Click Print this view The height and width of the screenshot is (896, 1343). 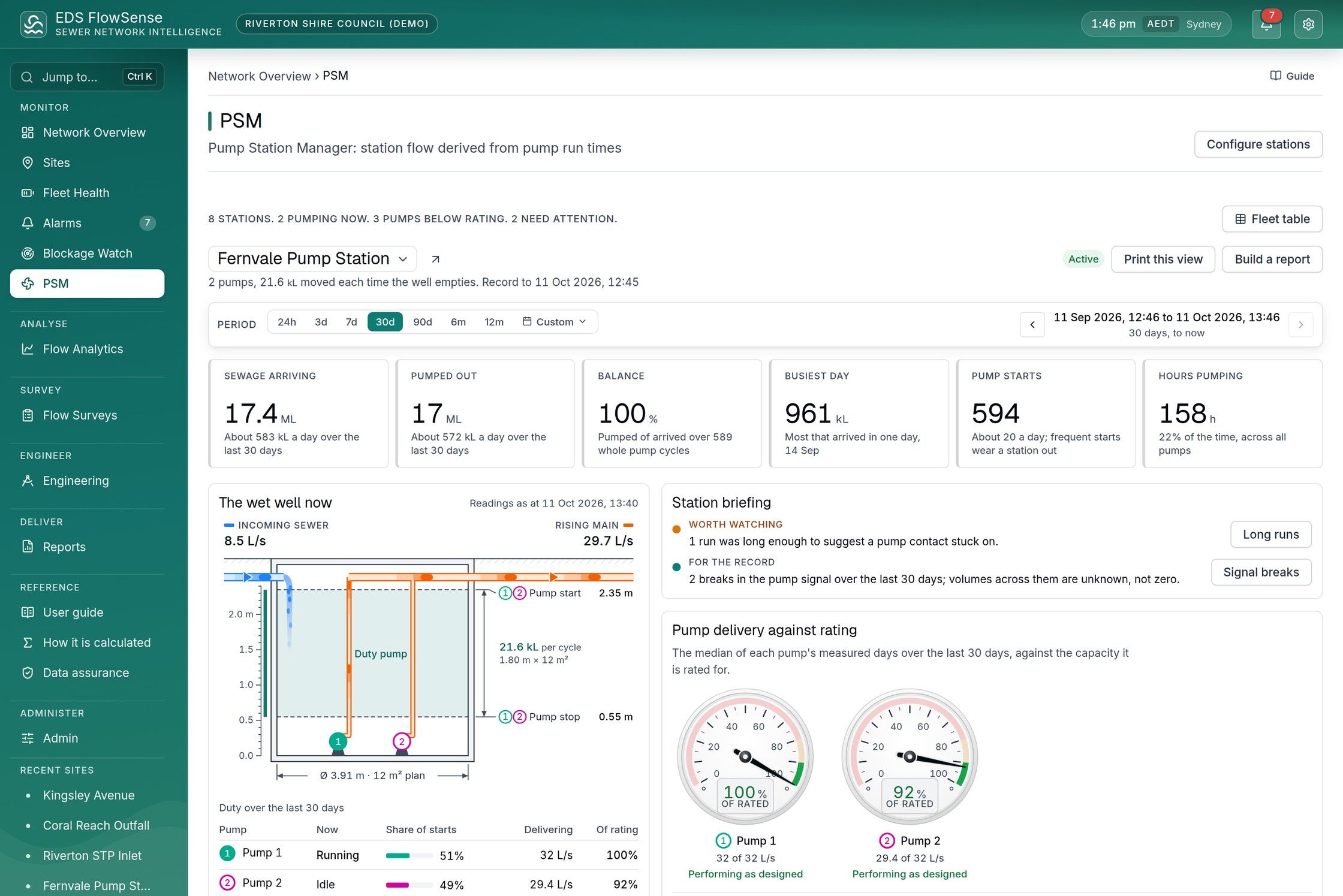(x=1163, y=259)
